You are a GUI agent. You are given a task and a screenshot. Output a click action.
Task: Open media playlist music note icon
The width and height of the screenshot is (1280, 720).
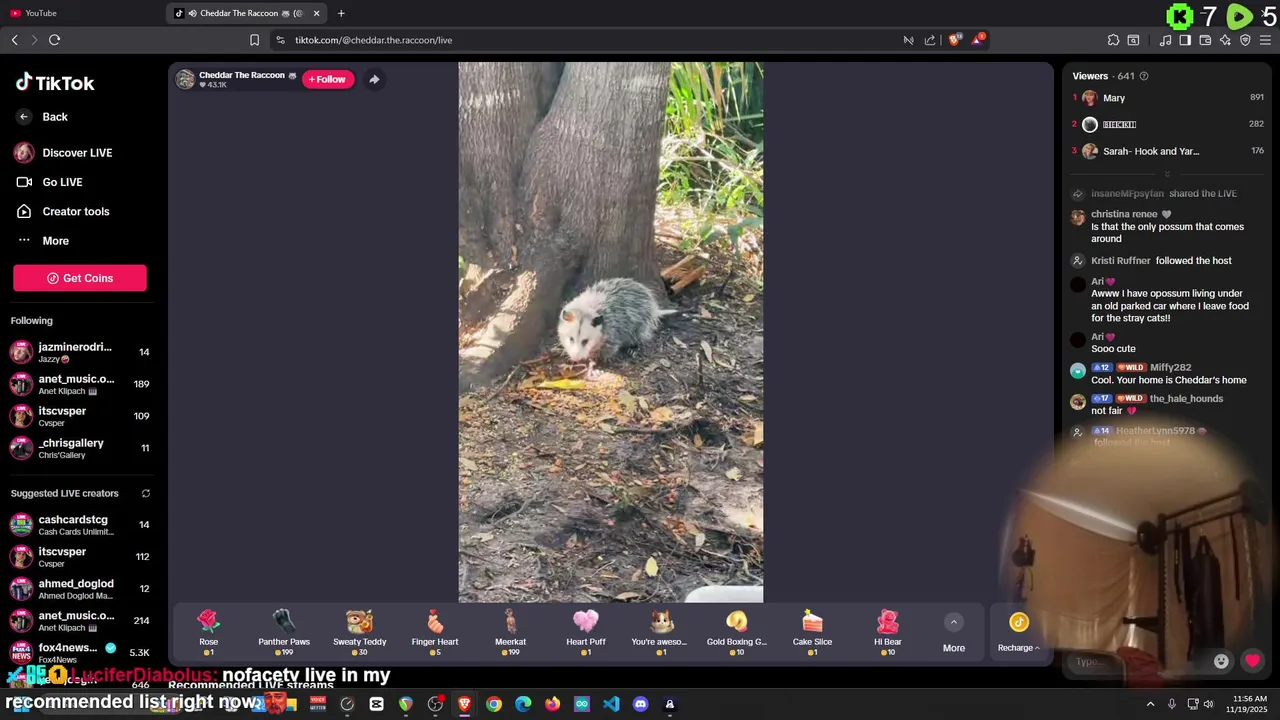coord(1165,40)
